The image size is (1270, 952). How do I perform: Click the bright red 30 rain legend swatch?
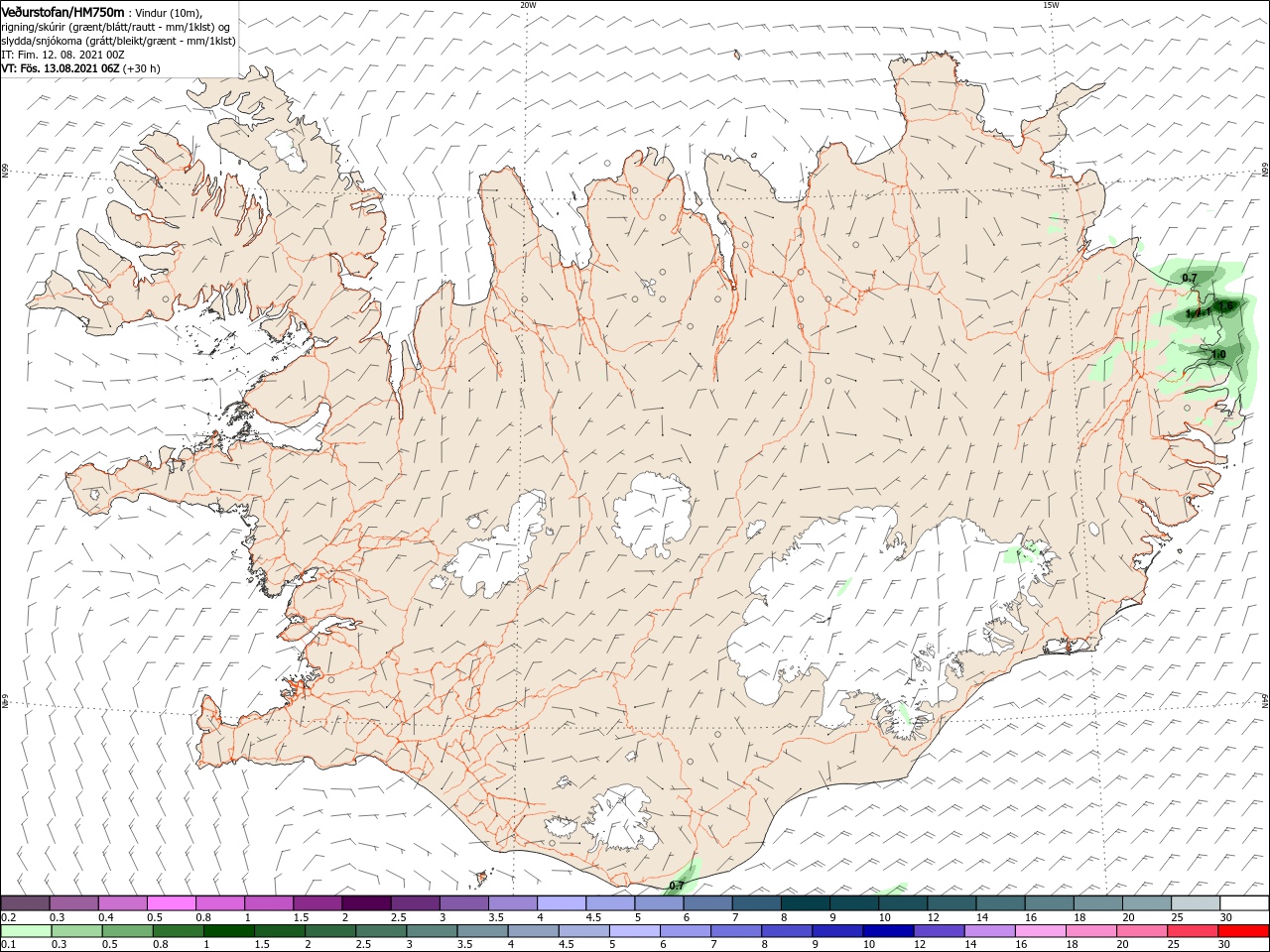(x=1241, y=931)
